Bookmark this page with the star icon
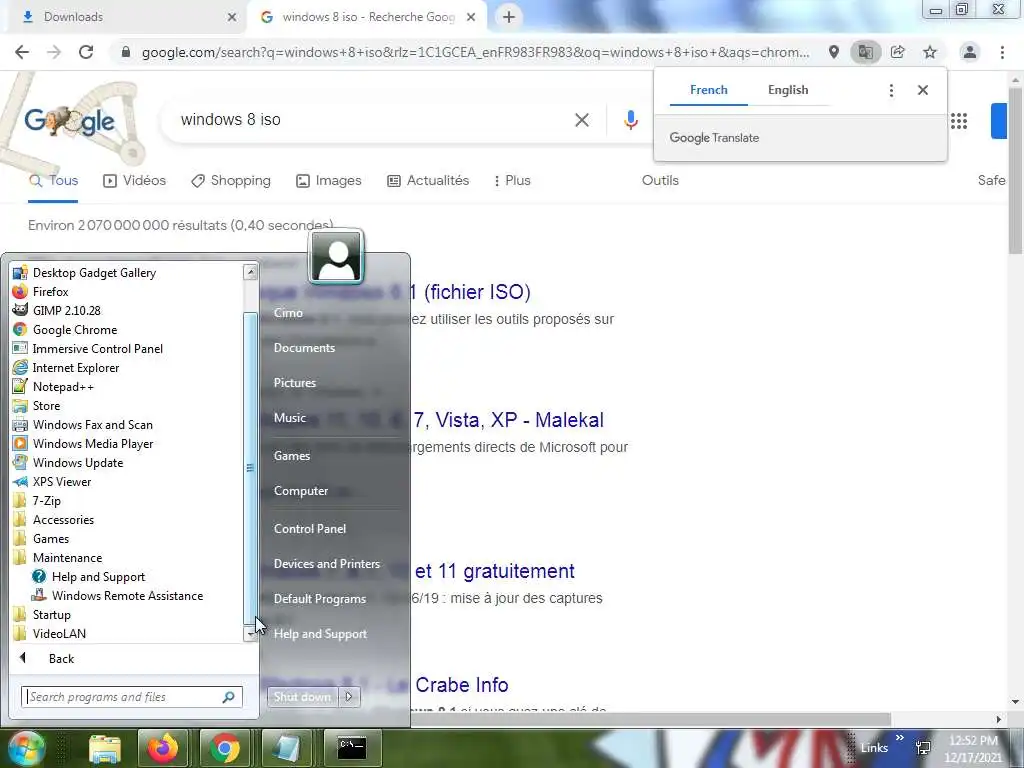The image size is (1024, 768). [930, 52]
